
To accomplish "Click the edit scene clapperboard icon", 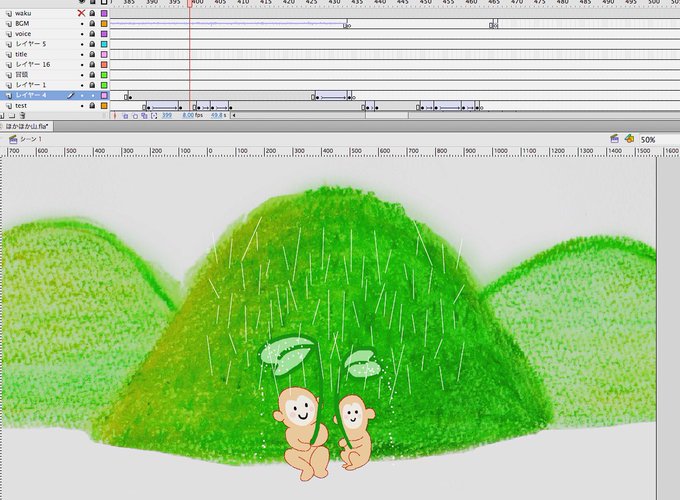I will [x=614, y=139].
